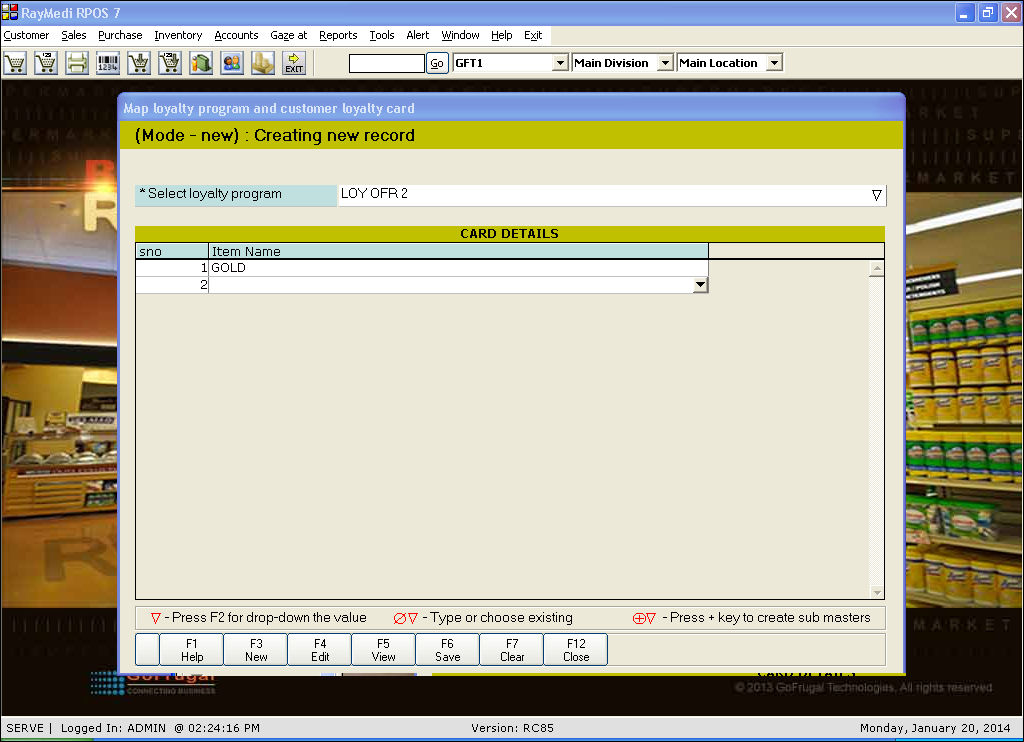Open the Help menu
The width and height of the screenshot is (1024, 742).
502,35
